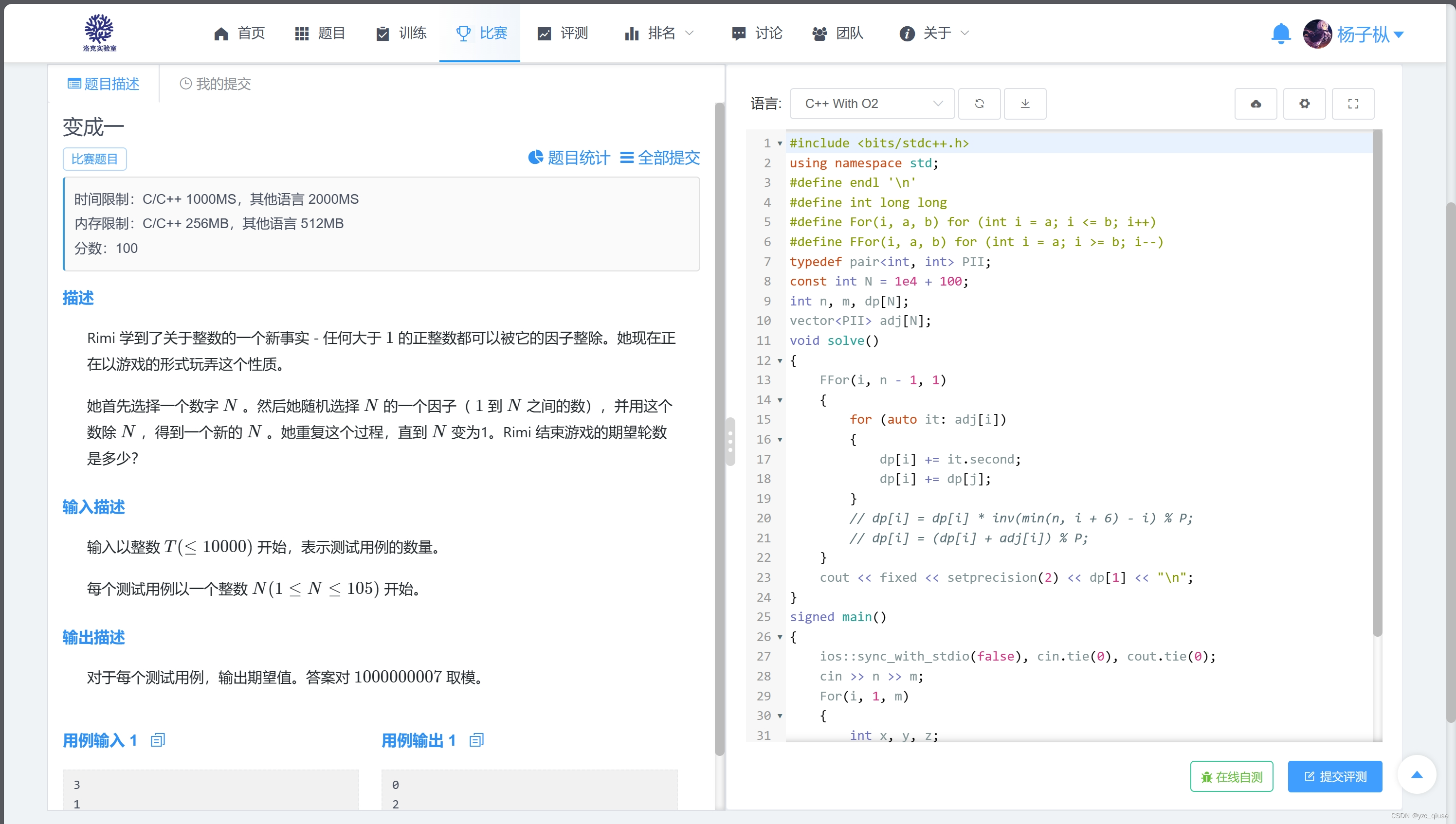Viewport: 1456px width, 824px height.
Task: Open the 全部提交 link
Action: point(660,158)
